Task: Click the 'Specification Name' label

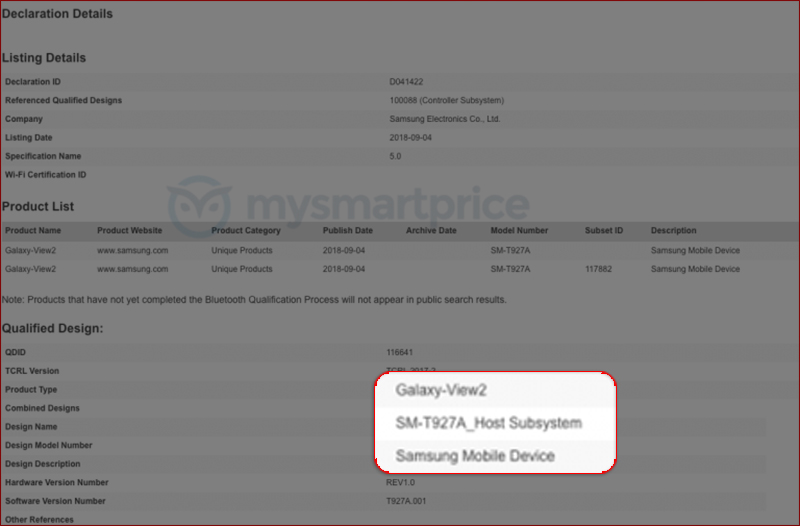Action: point(43,156)
